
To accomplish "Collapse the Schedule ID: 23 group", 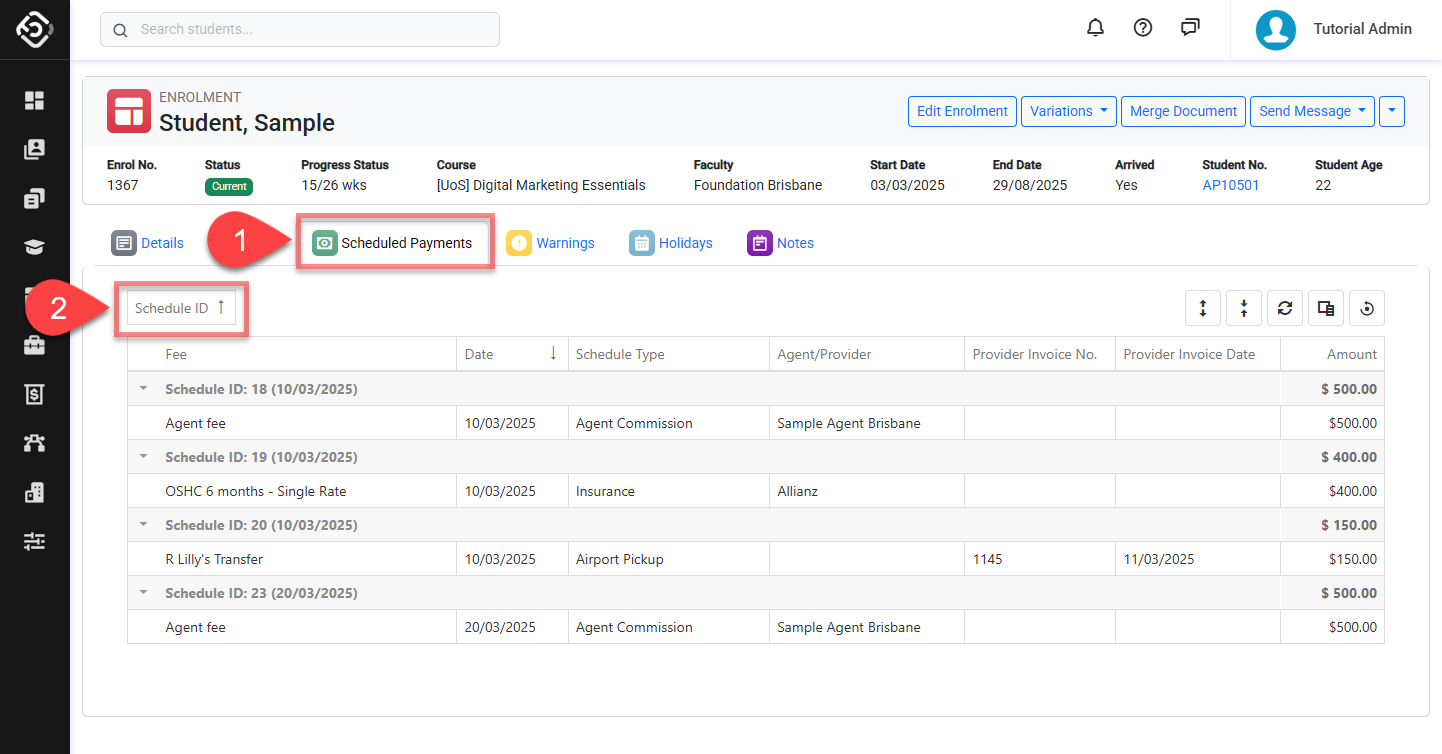I will (x=143, y=593).
